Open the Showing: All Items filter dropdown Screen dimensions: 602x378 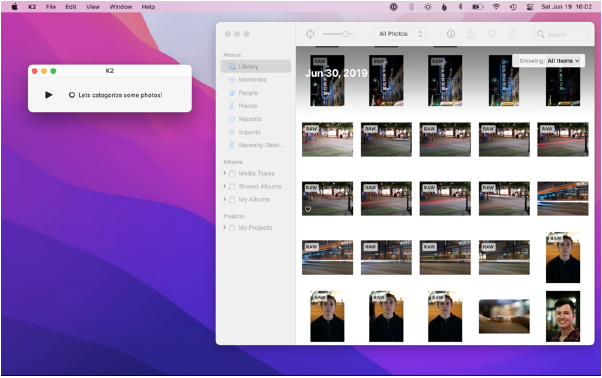click(548, 61)
